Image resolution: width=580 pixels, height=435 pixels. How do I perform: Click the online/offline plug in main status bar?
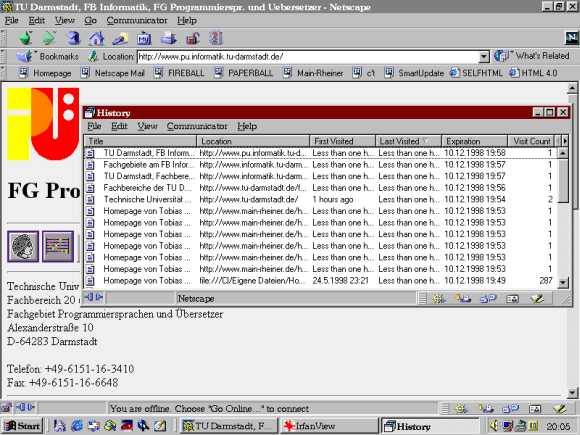pos(25,408)
